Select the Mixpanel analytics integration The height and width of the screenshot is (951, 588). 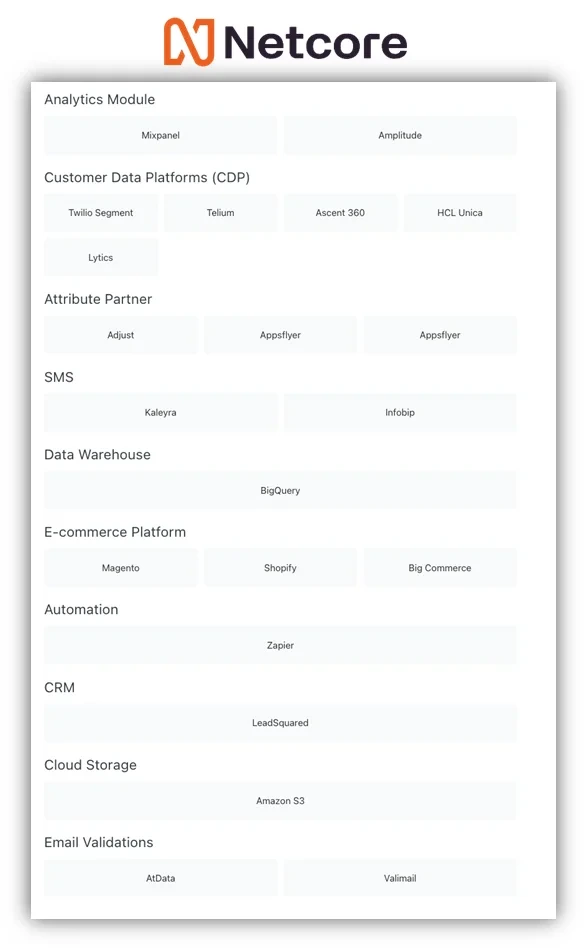click(x=160, y=135)
